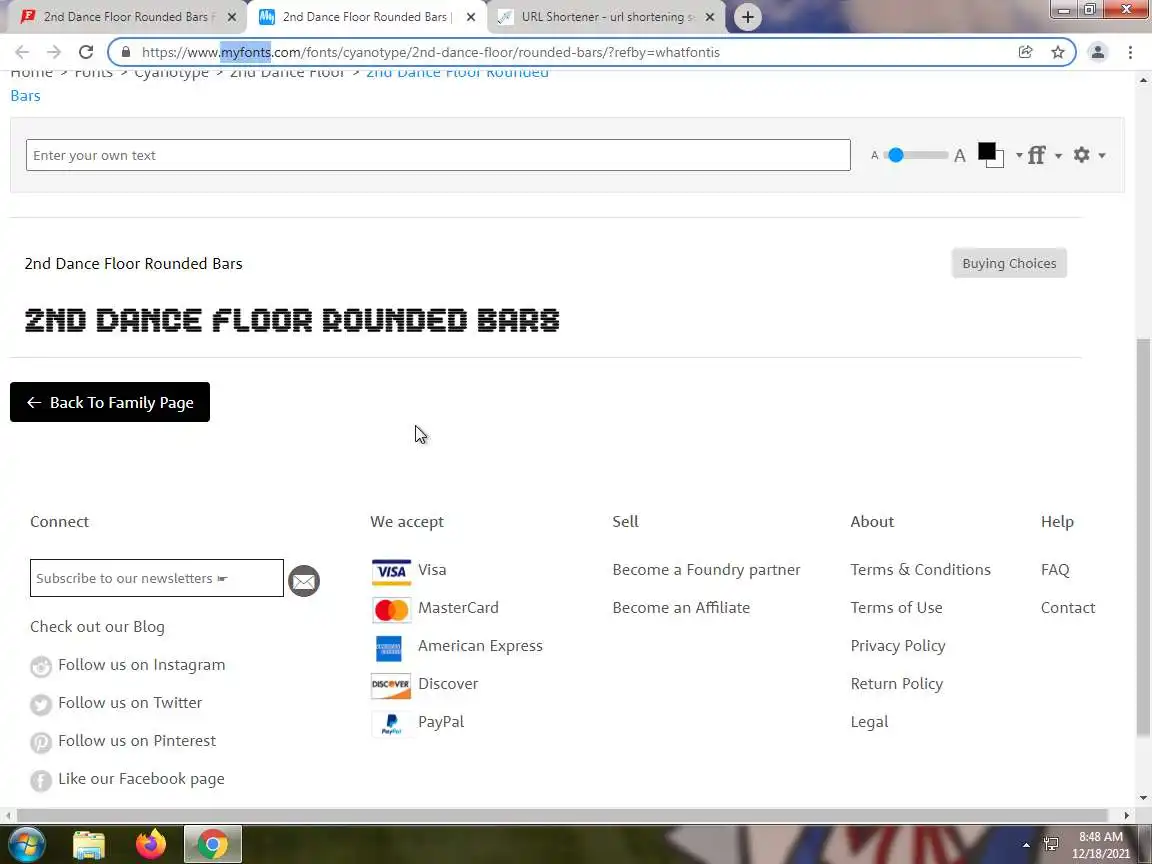Open Follow us on Twitter link
The height and width of the screenshot is (864, 1152).
tap(130, 703)
